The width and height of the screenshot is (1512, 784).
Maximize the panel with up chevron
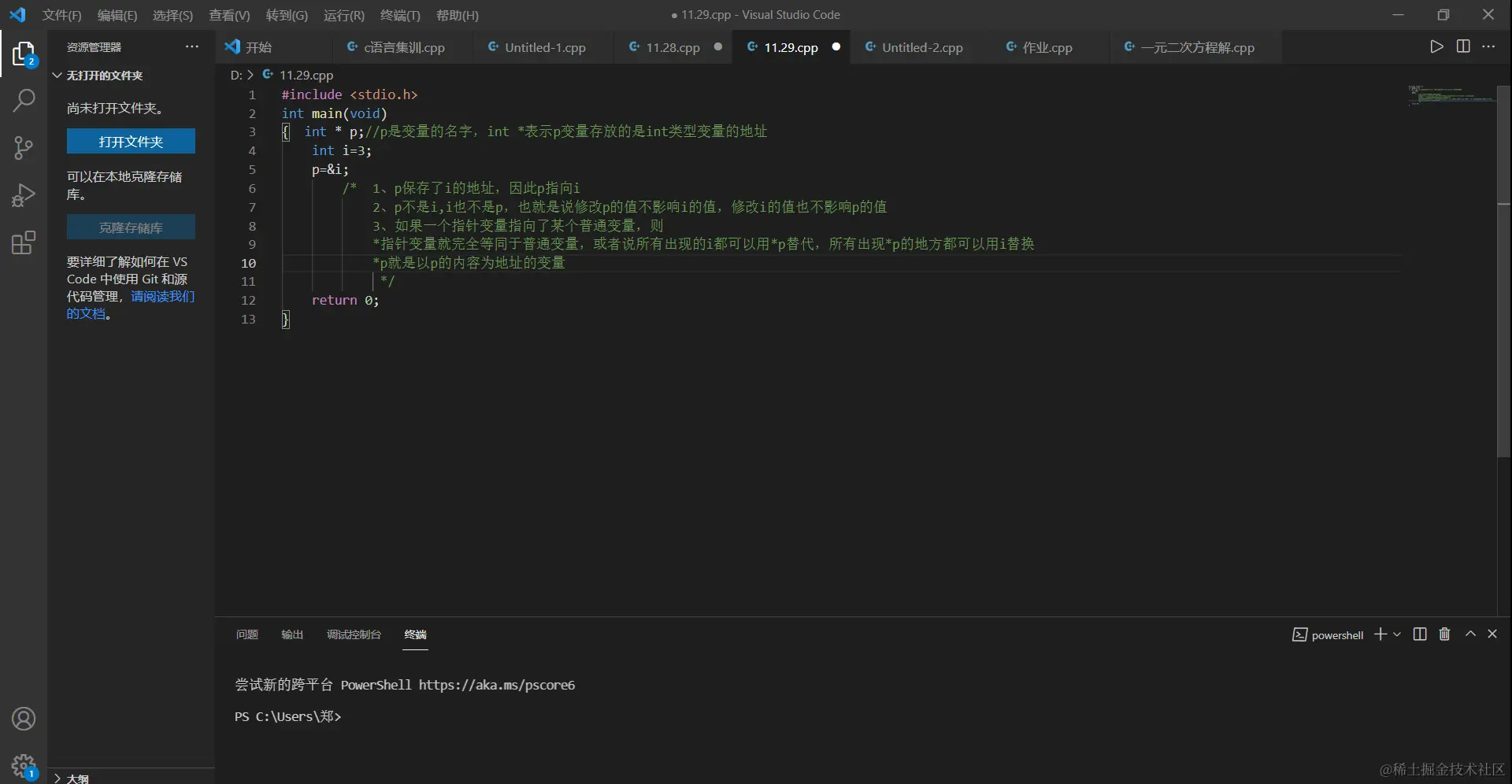(x=1470, y=634)
